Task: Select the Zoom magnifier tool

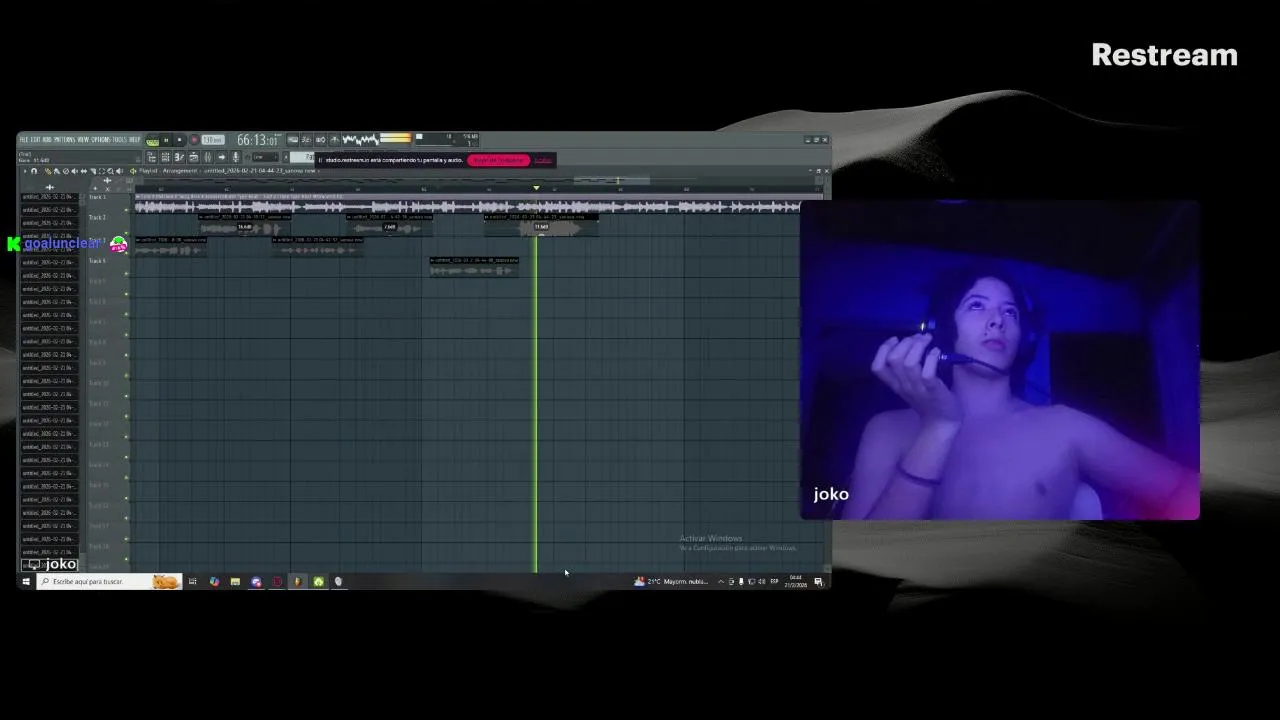Action: (x=111, y=171)
